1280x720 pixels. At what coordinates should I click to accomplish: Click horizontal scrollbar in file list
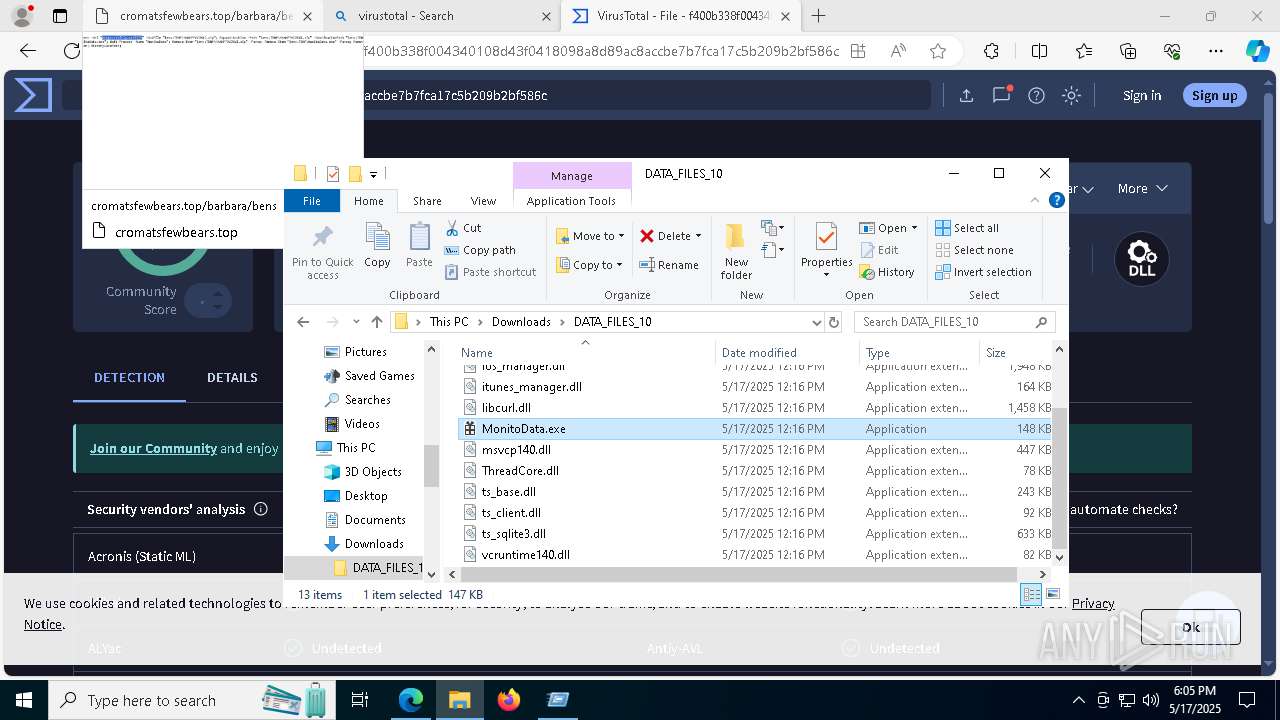coord(740,574)
